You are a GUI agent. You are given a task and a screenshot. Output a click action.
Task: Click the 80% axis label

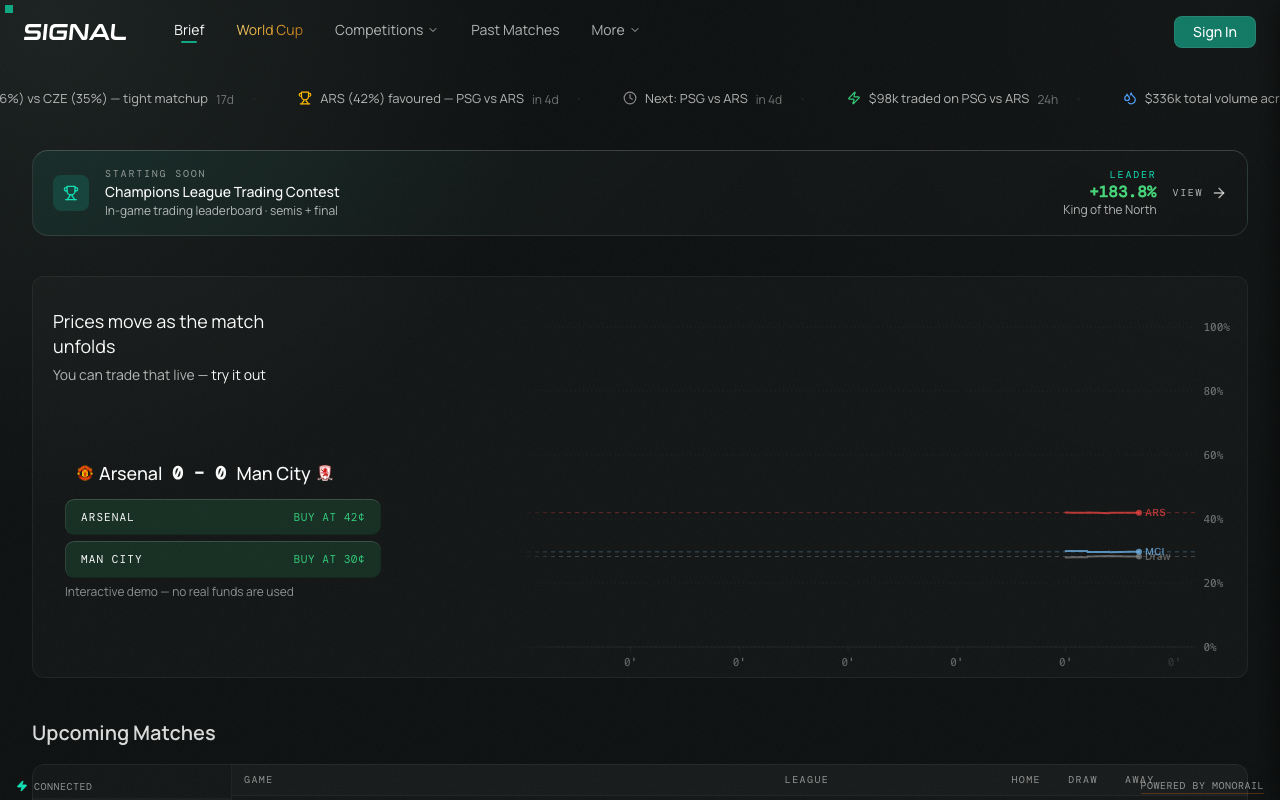coord(1214,391)
